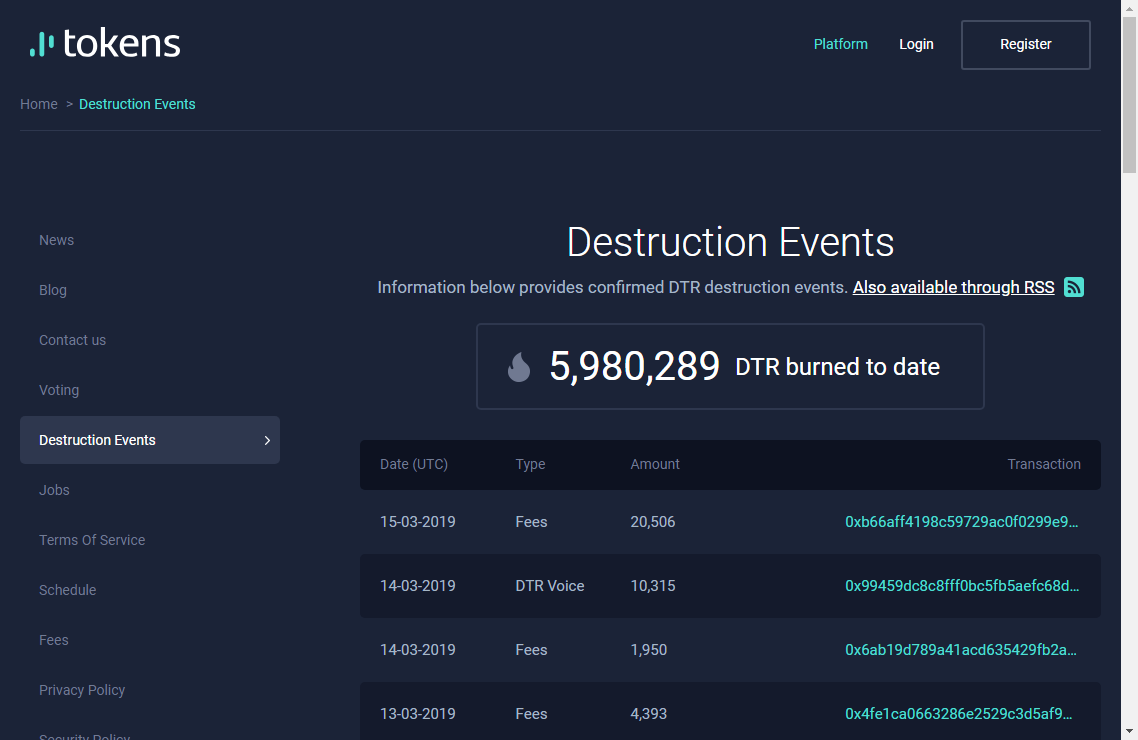Click the scrollbar up arrow

1129,7
